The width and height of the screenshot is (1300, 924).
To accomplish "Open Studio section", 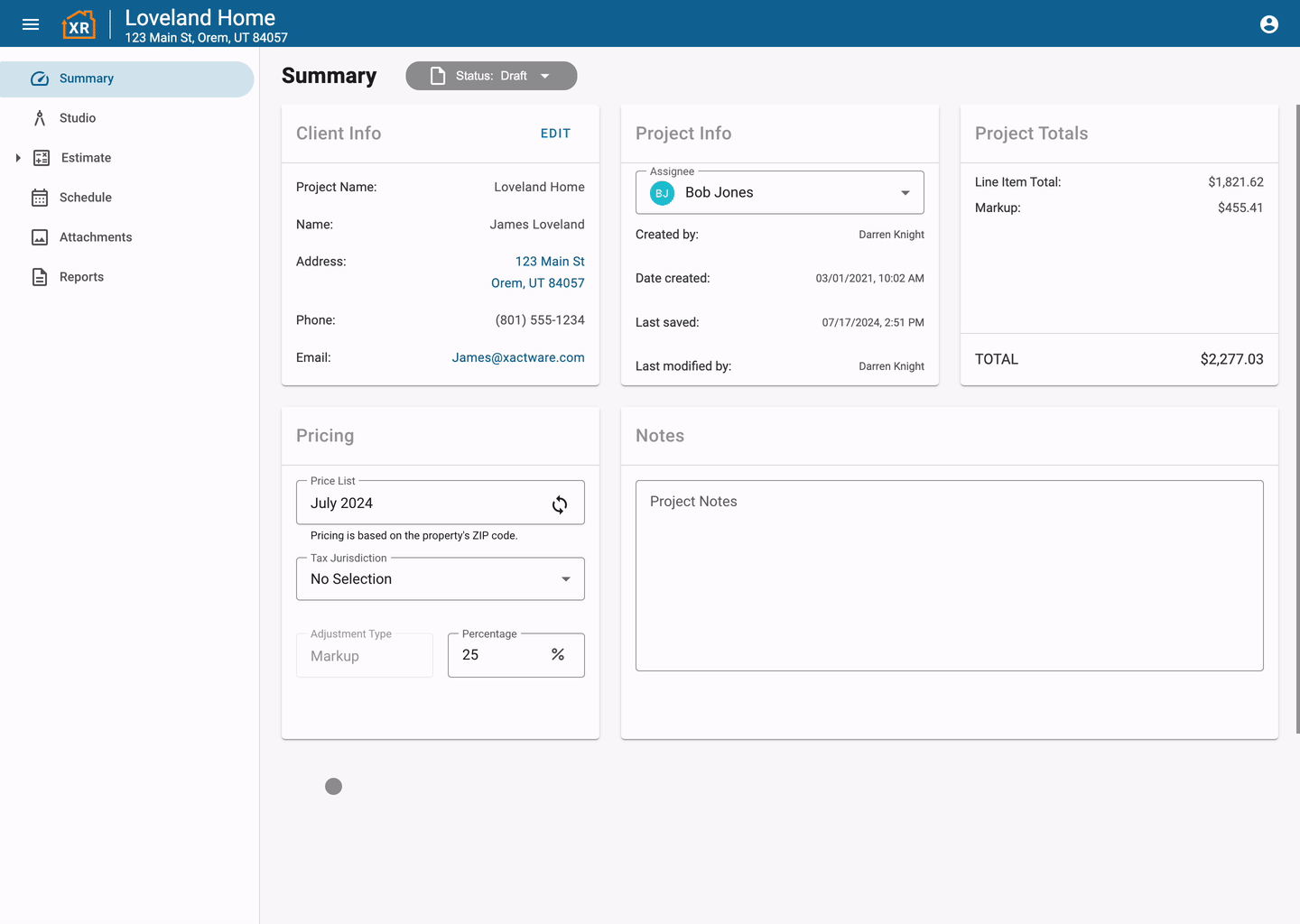I will click(x=127, y=118).
